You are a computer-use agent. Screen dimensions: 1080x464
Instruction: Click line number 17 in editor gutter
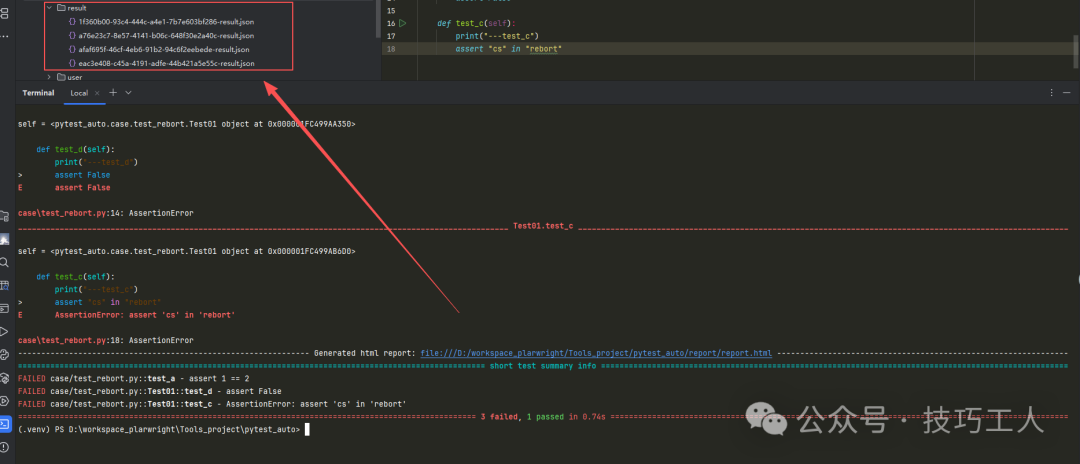391,36
